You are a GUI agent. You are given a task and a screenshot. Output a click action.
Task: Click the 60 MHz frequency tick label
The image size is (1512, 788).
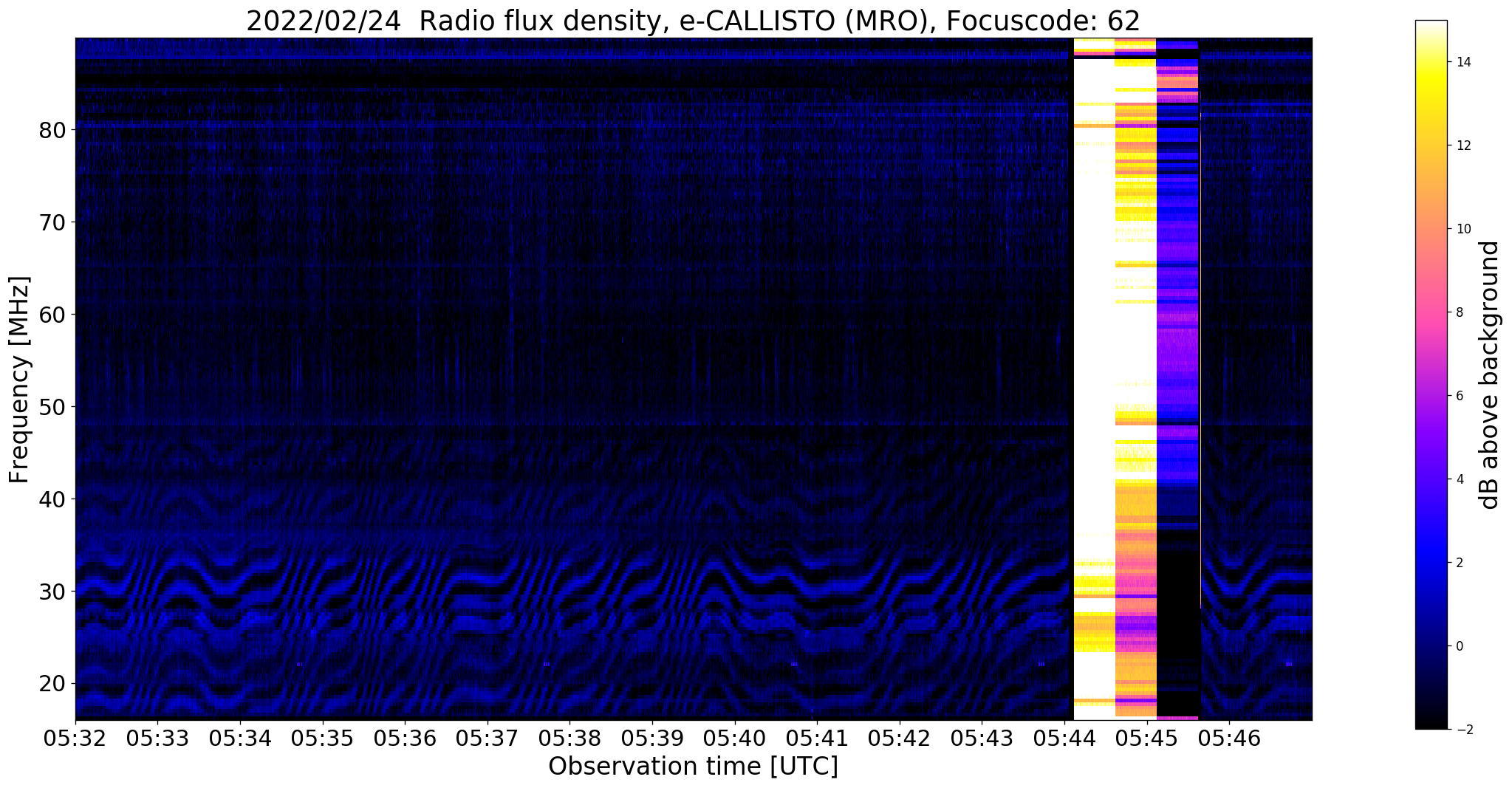tap(52, 315)
